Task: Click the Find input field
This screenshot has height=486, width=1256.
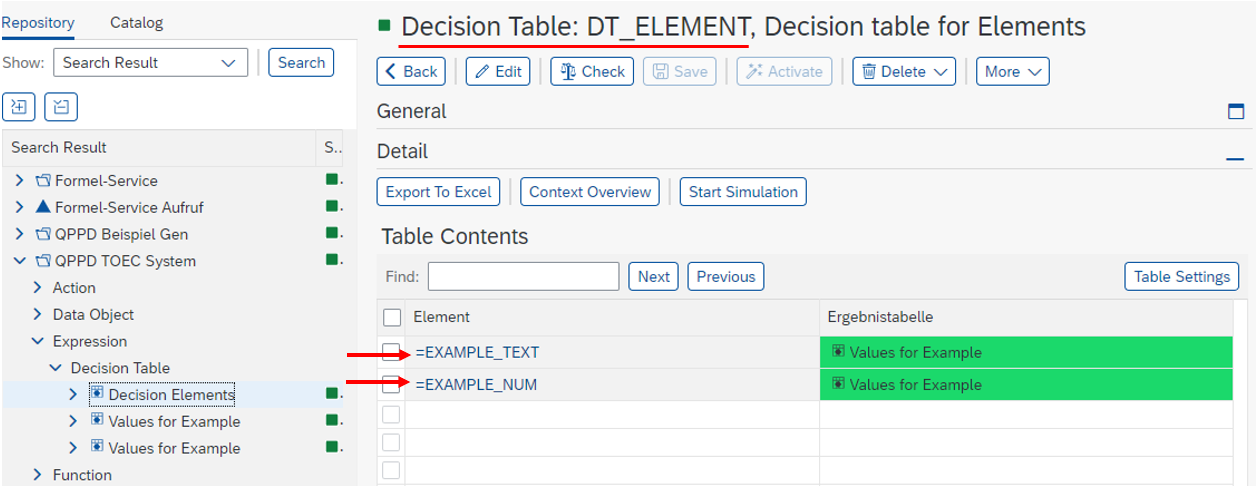Action: [x=523, y=276]
